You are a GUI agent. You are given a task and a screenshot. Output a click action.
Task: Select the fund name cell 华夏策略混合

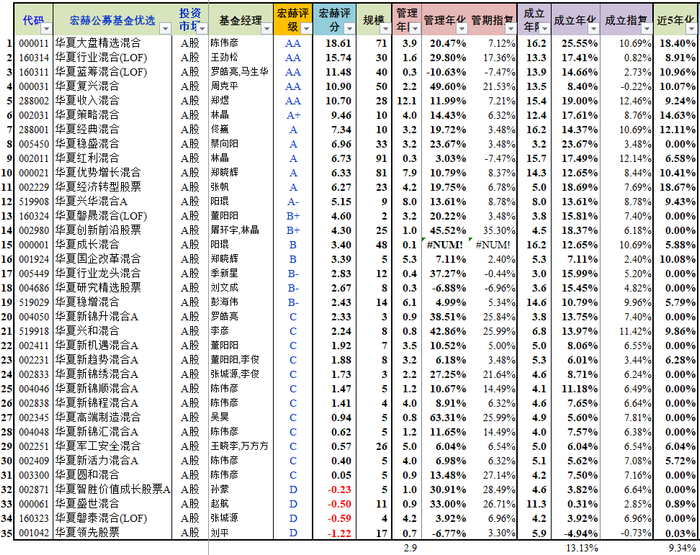(112, 115)
